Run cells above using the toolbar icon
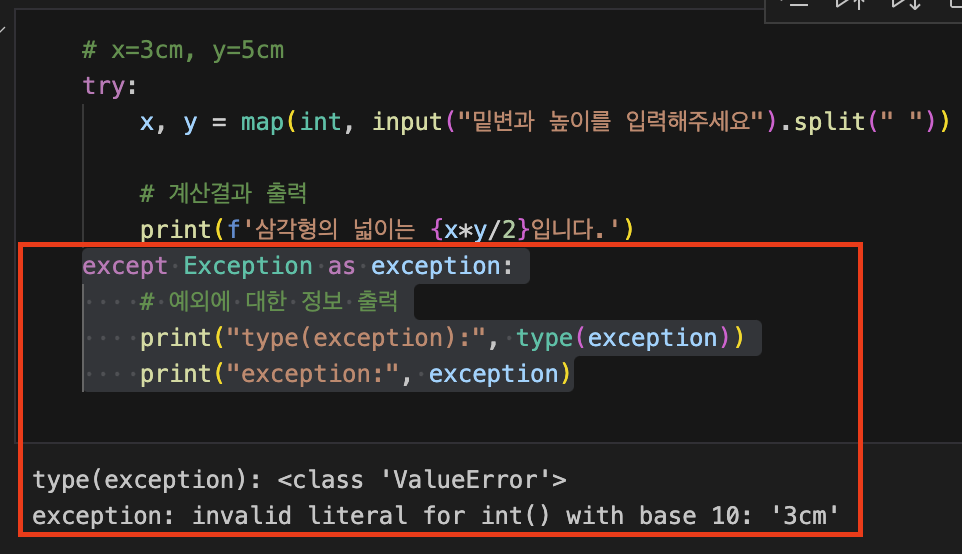Image resolution: width=962 pixels, height=554 pixels. [x=850, y=5]
